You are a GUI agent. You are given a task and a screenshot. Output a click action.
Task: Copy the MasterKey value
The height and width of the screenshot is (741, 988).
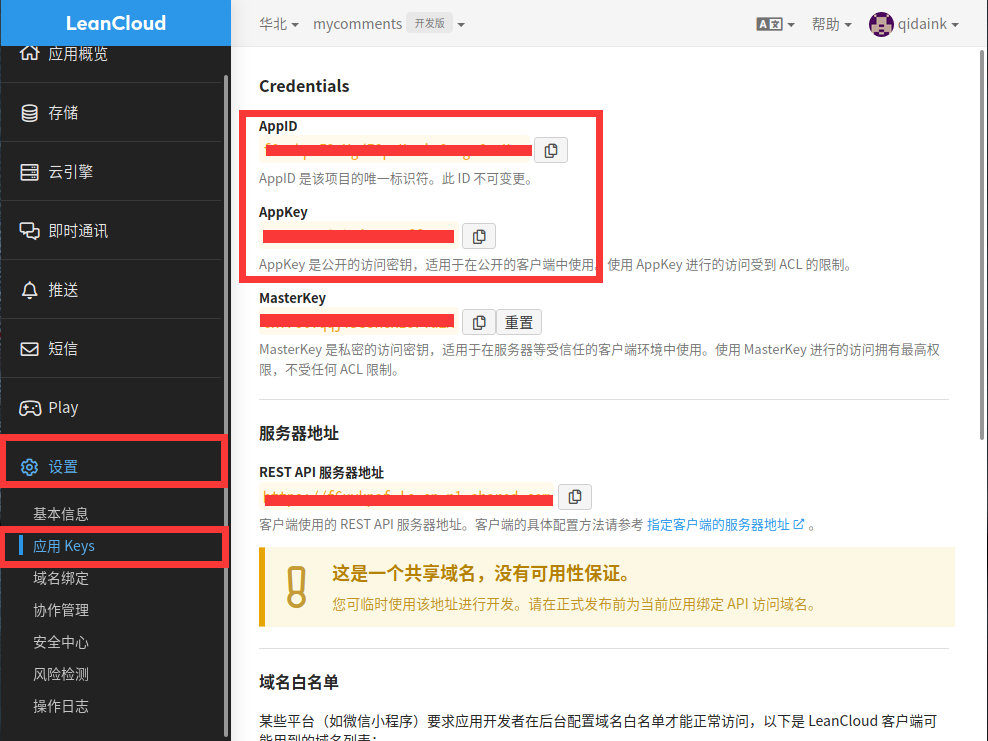pyautogui.click(x=479, y=322)
